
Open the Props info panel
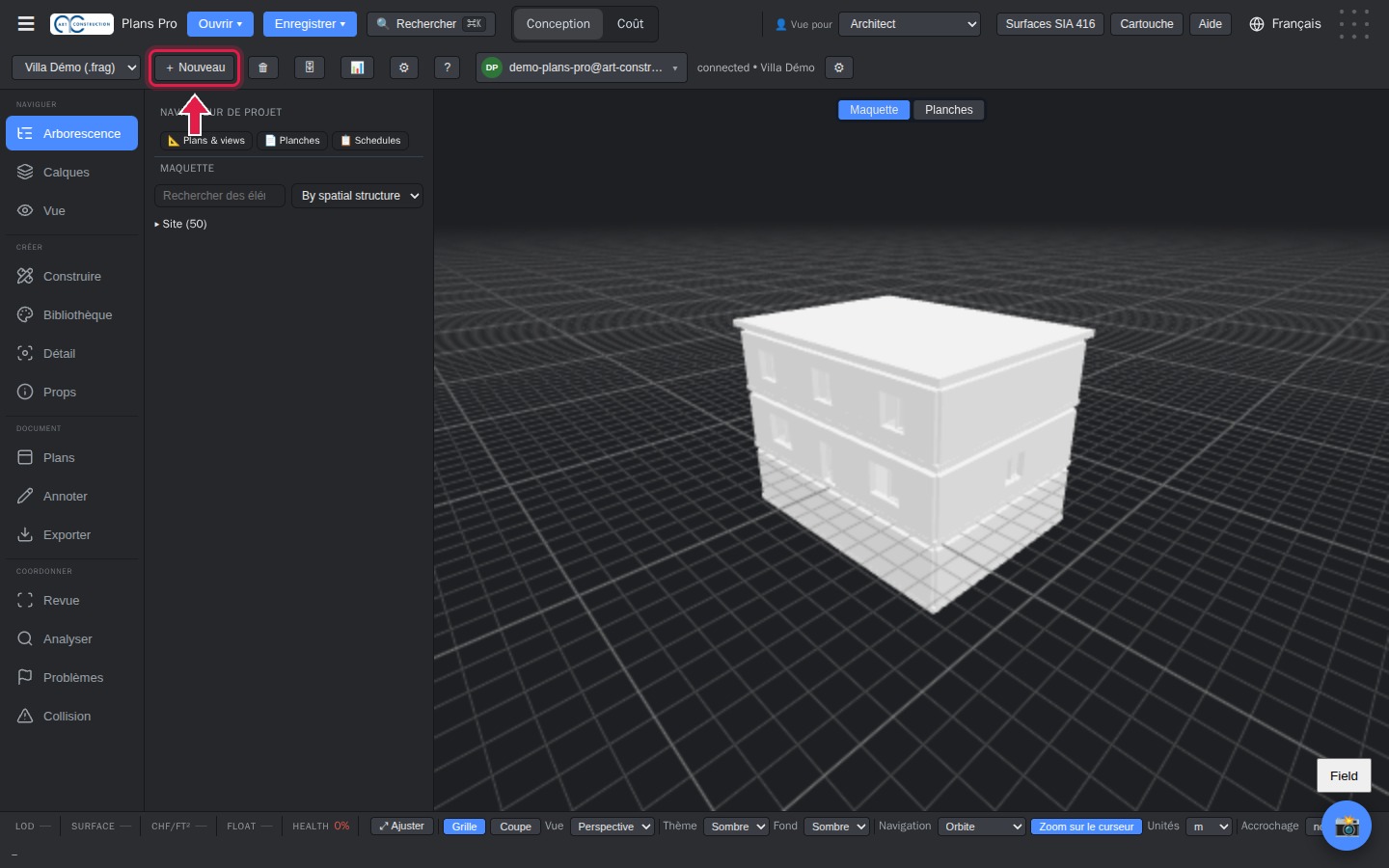pyautogui.click(x=71, y=392)
